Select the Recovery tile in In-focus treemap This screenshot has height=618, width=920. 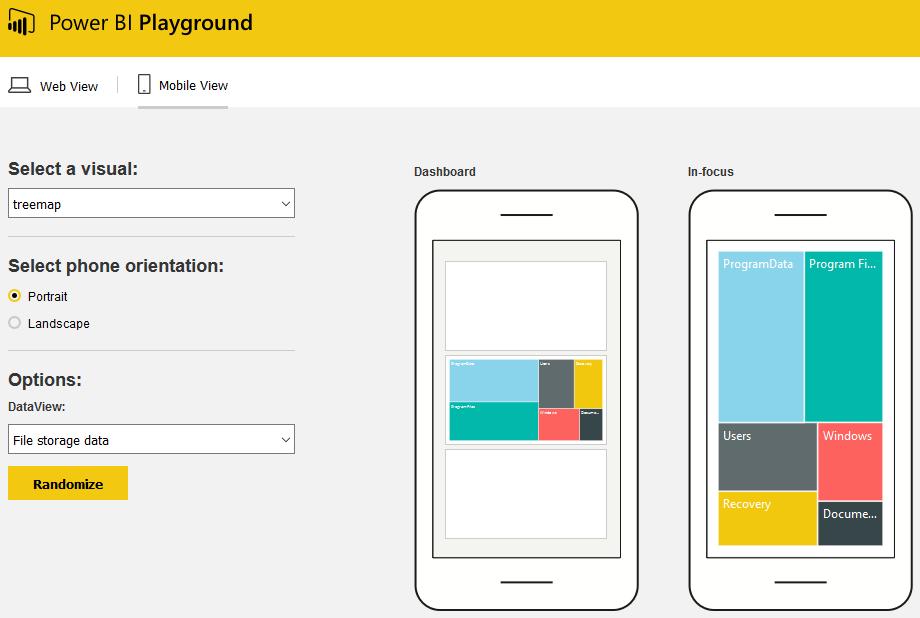[x=767, y=518]
